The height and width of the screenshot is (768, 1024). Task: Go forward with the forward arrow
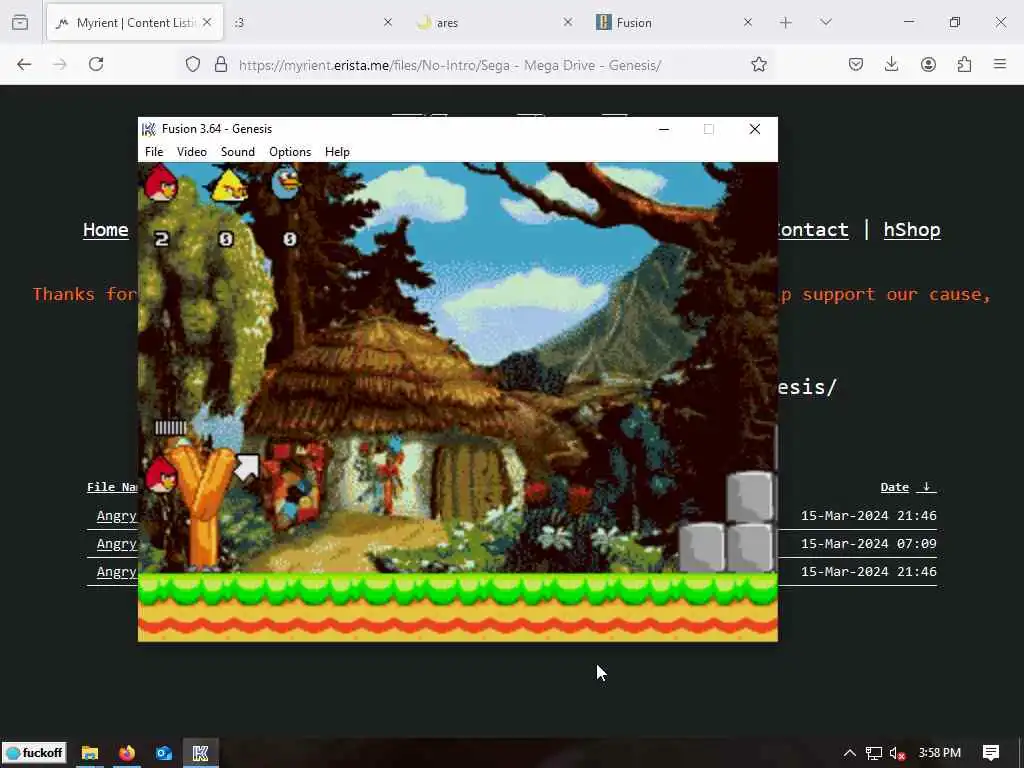tap(60, 64)
